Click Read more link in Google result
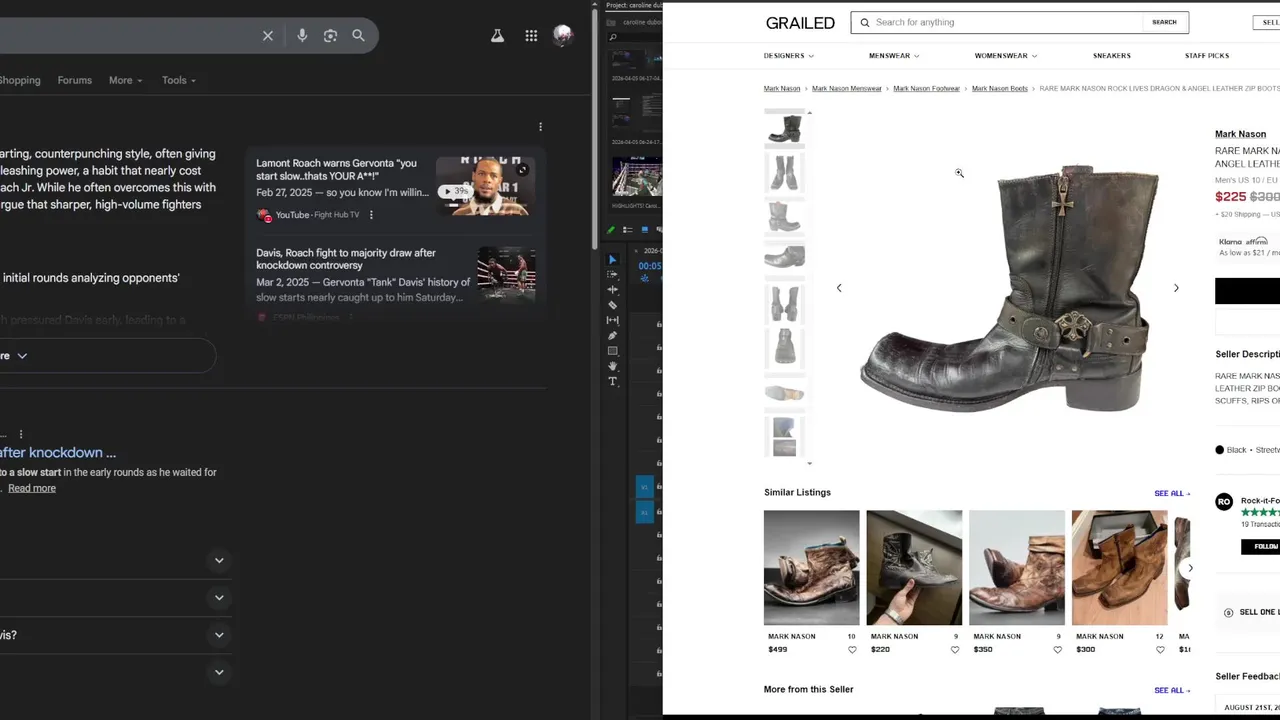The width and height of the screenshot is (1280, 720). [32, 488]
